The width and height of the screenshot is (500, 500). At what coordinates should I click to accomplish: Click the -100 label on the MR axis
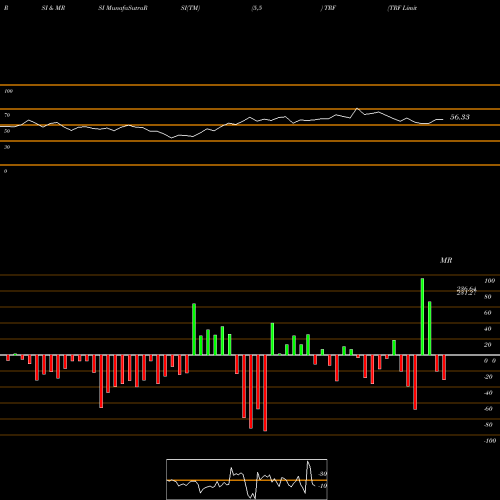tap(490, 441)
